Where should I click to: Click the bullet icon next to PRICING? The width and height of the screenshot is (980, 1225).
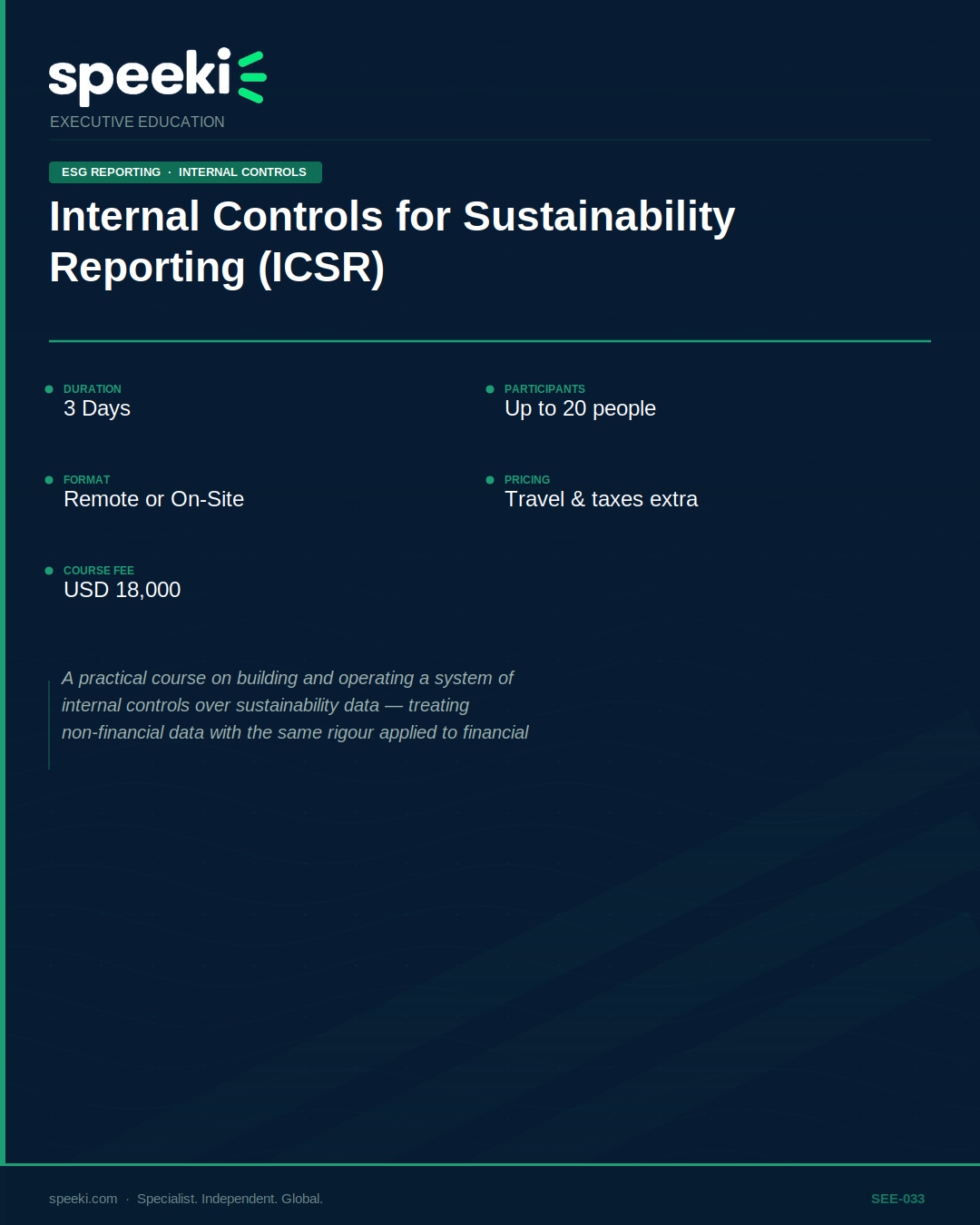tap(490, 479)
